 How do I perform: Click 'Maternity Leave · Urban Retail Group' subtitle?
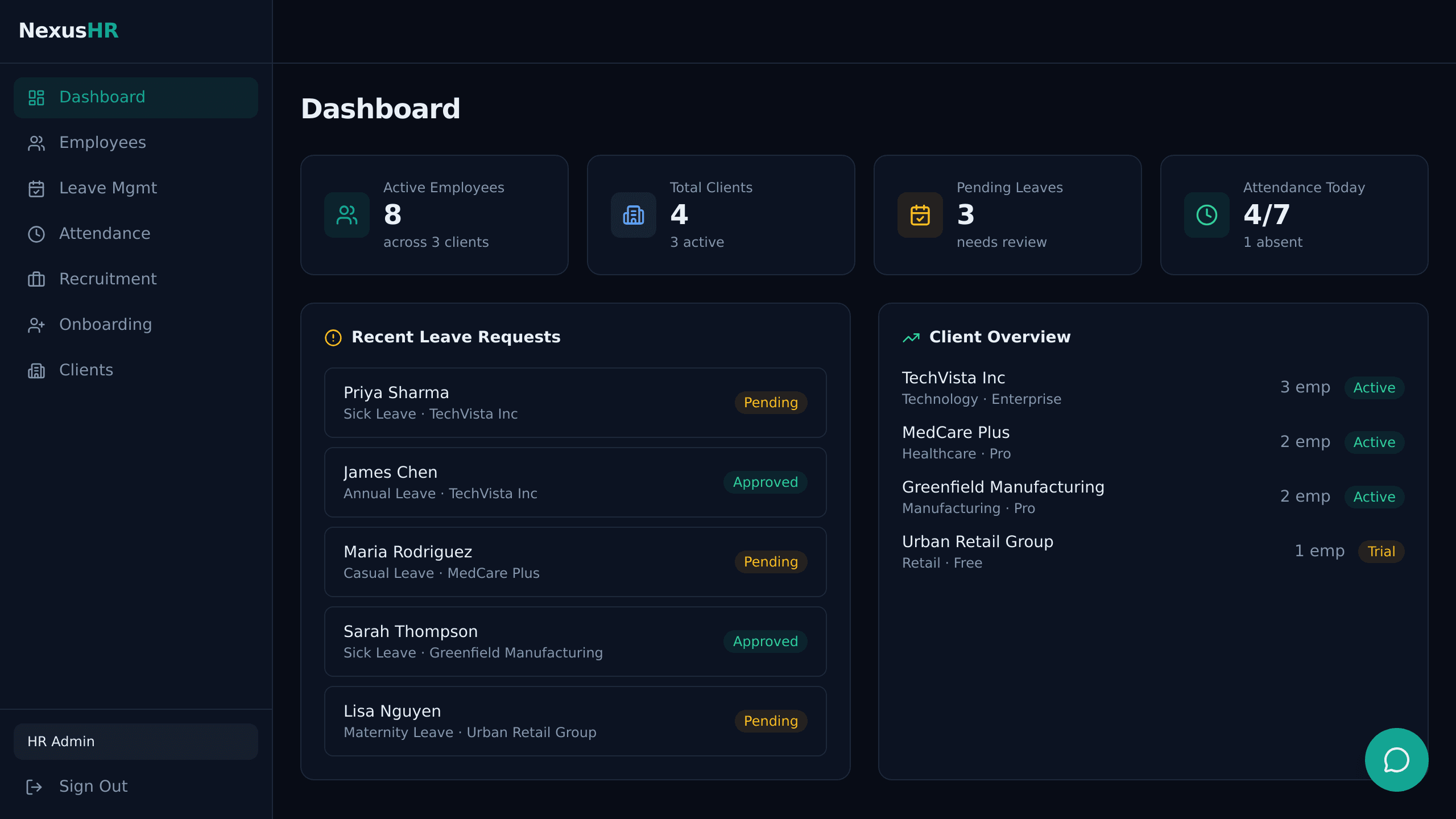[470, 733]
